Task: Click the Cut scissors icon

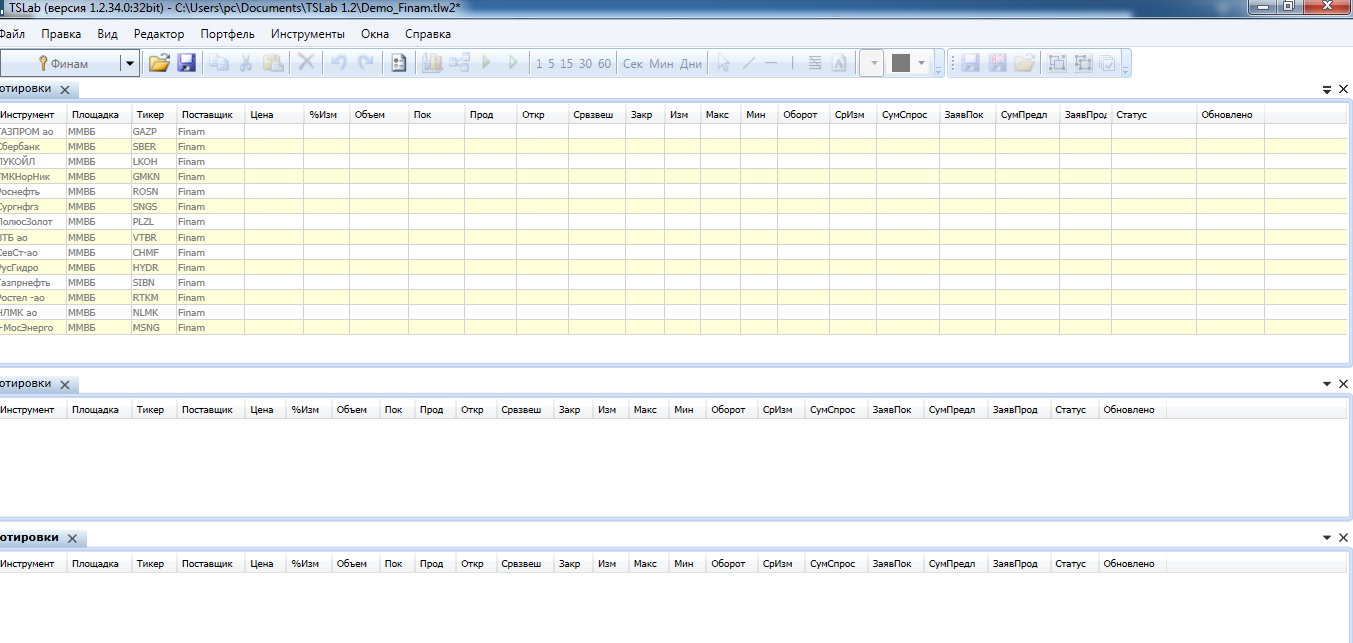Action: pyautogui.click(x=245, y=63)
